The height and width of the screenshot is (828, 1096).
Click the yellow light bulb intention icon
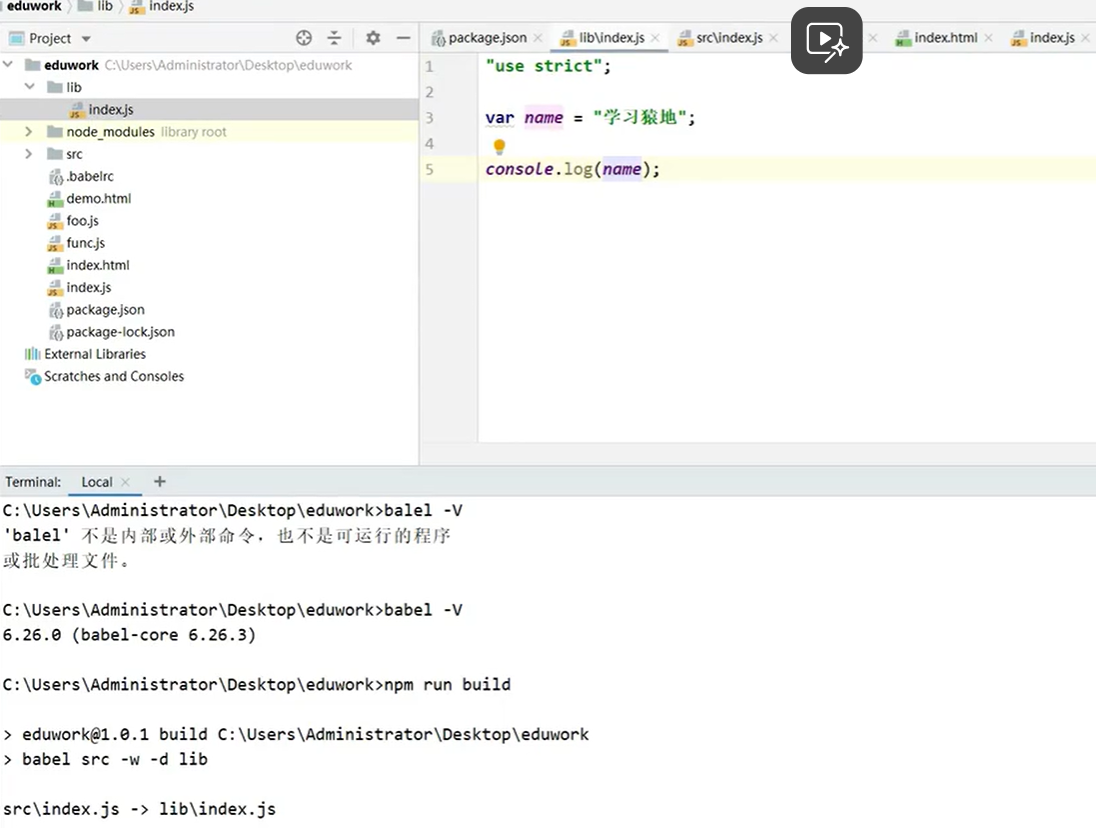(499, 146)
